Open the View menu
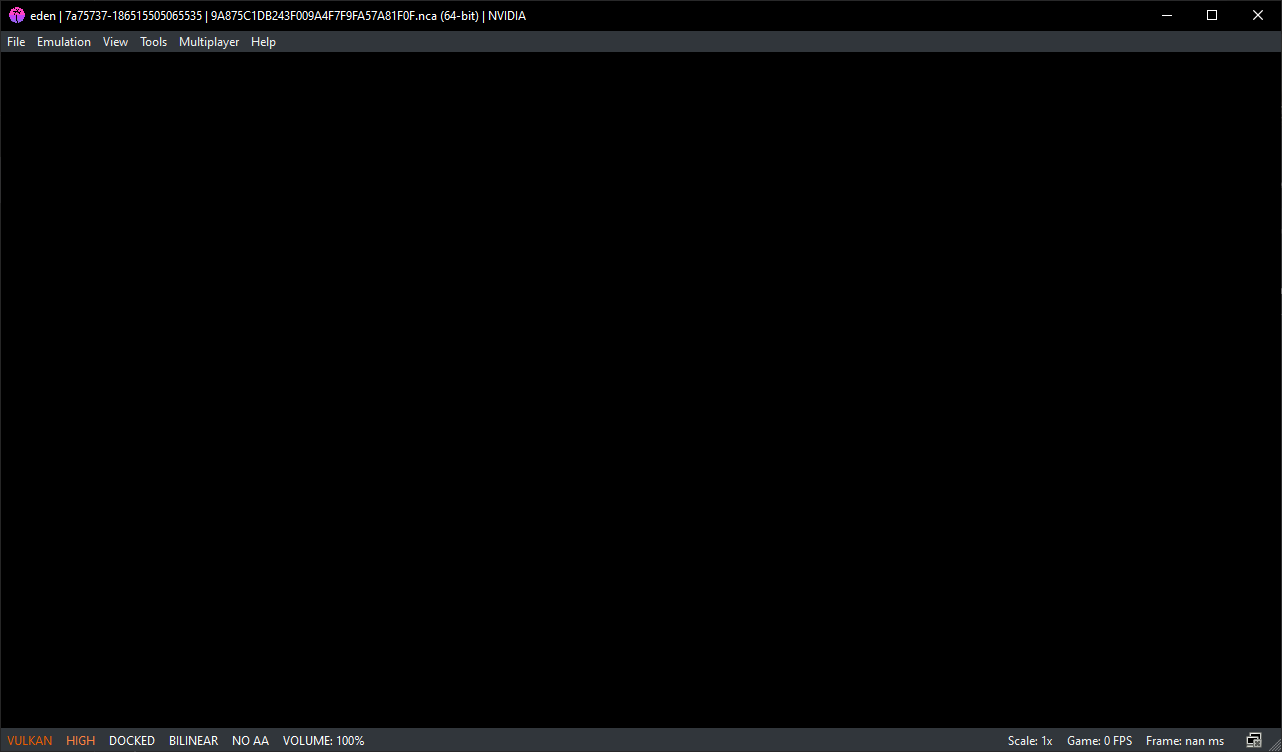 pyautogui.click(x=116, y=42)
